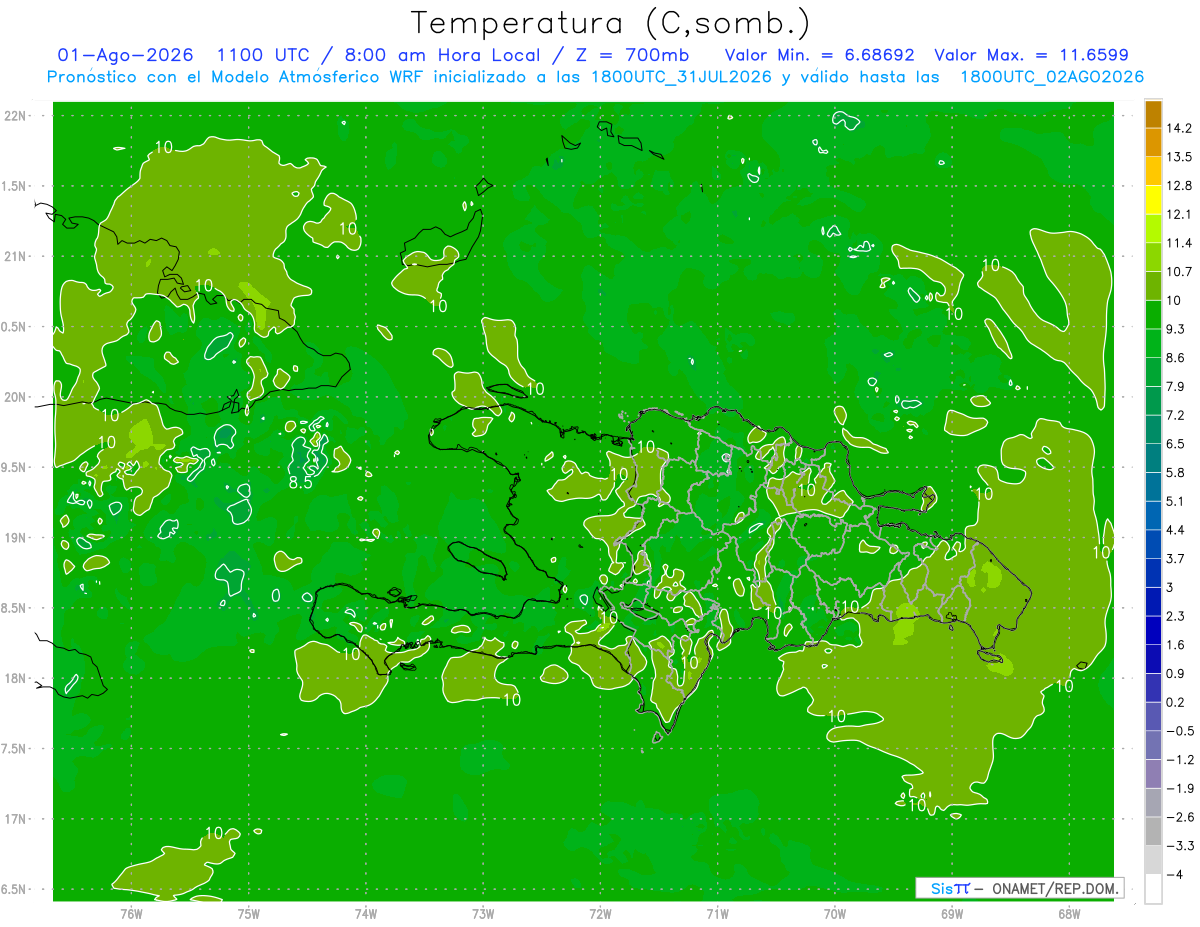
Task: Click the "10.7" colorbar value
Action: (1180, 272)
